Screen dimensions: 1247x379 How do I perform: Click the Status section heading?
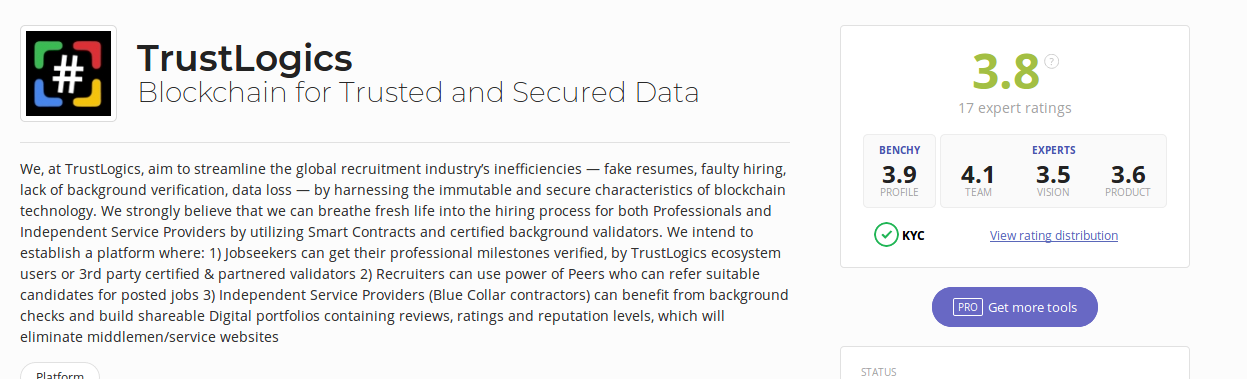pos(879,372)
